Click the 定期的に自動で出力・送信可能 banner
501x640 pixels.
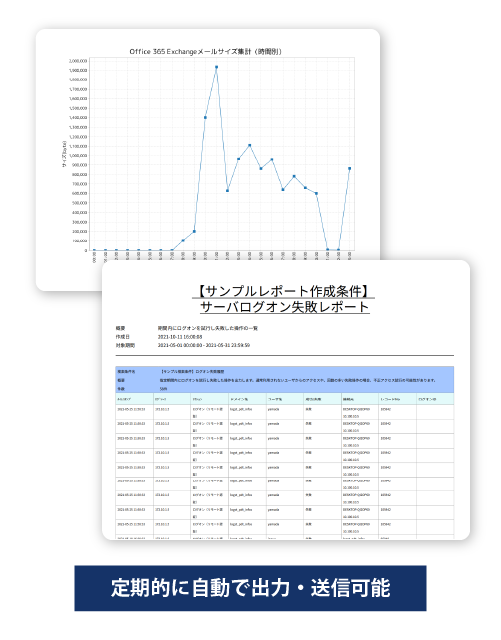(x=250, y=588)
